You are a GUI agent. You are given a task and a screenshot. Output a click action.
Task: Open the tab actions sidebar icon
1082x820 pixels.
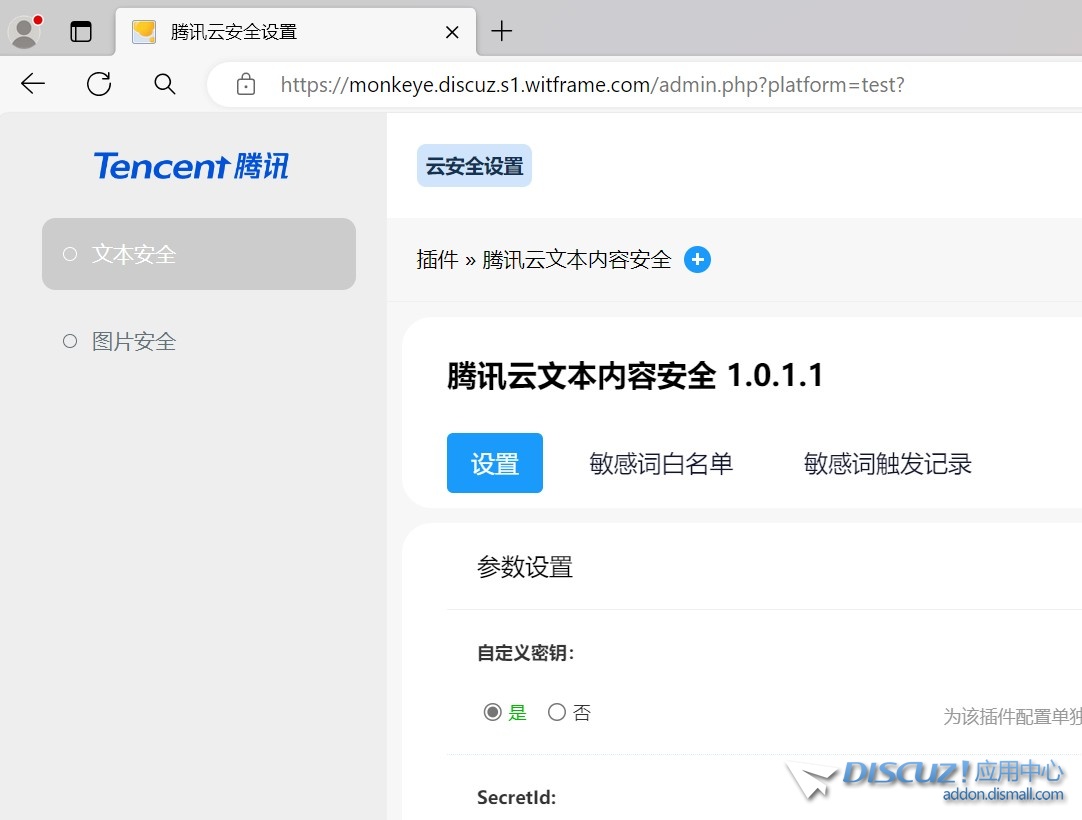click(81, 32)
